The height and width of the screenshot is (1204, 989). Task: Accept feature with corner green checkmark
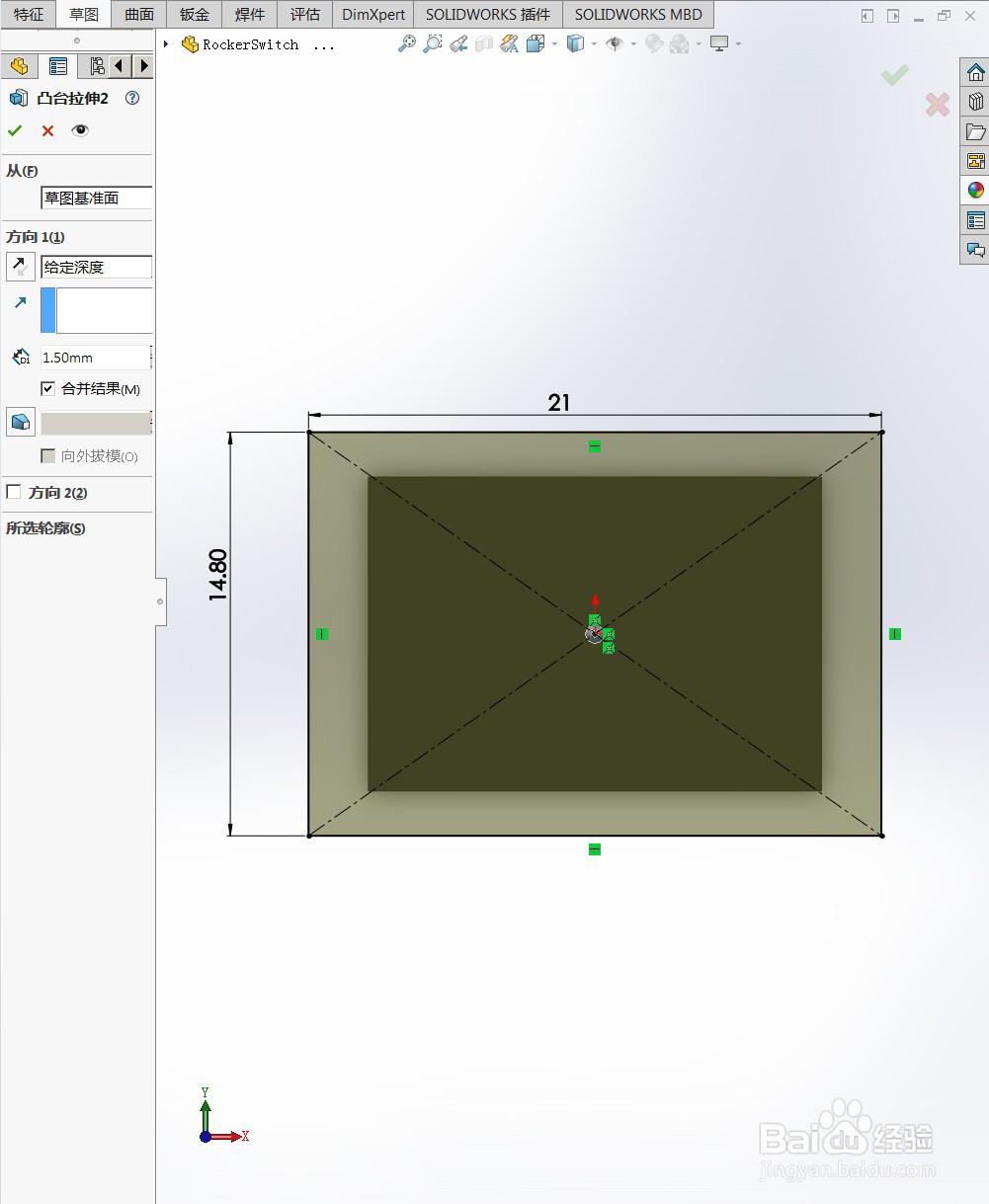pyautogui.click(x=895, y=75)
